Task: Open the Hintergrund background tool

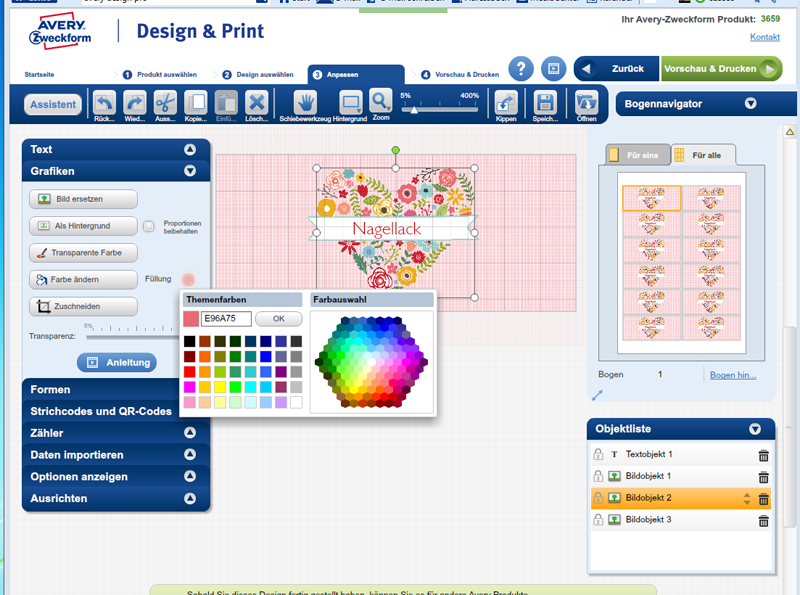Action: [x=350, y=102]
